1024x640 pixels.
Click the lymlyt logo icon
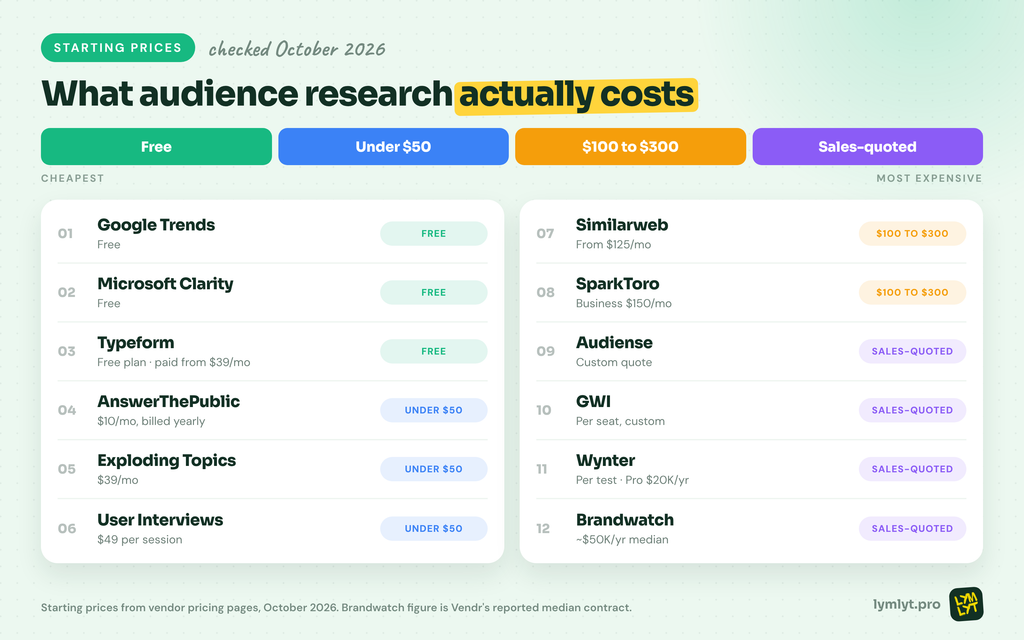tap(966, 604)
